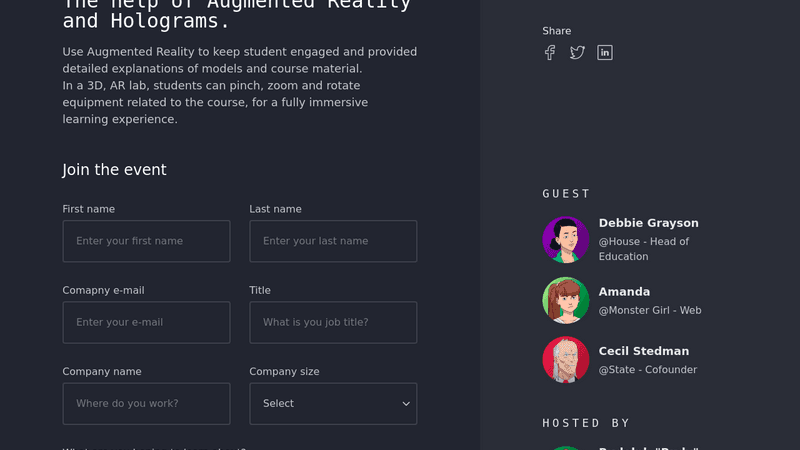Viewport: 800px width, 450px height.
Task: Focus the First name input field
Action: (x=146, y=241)
